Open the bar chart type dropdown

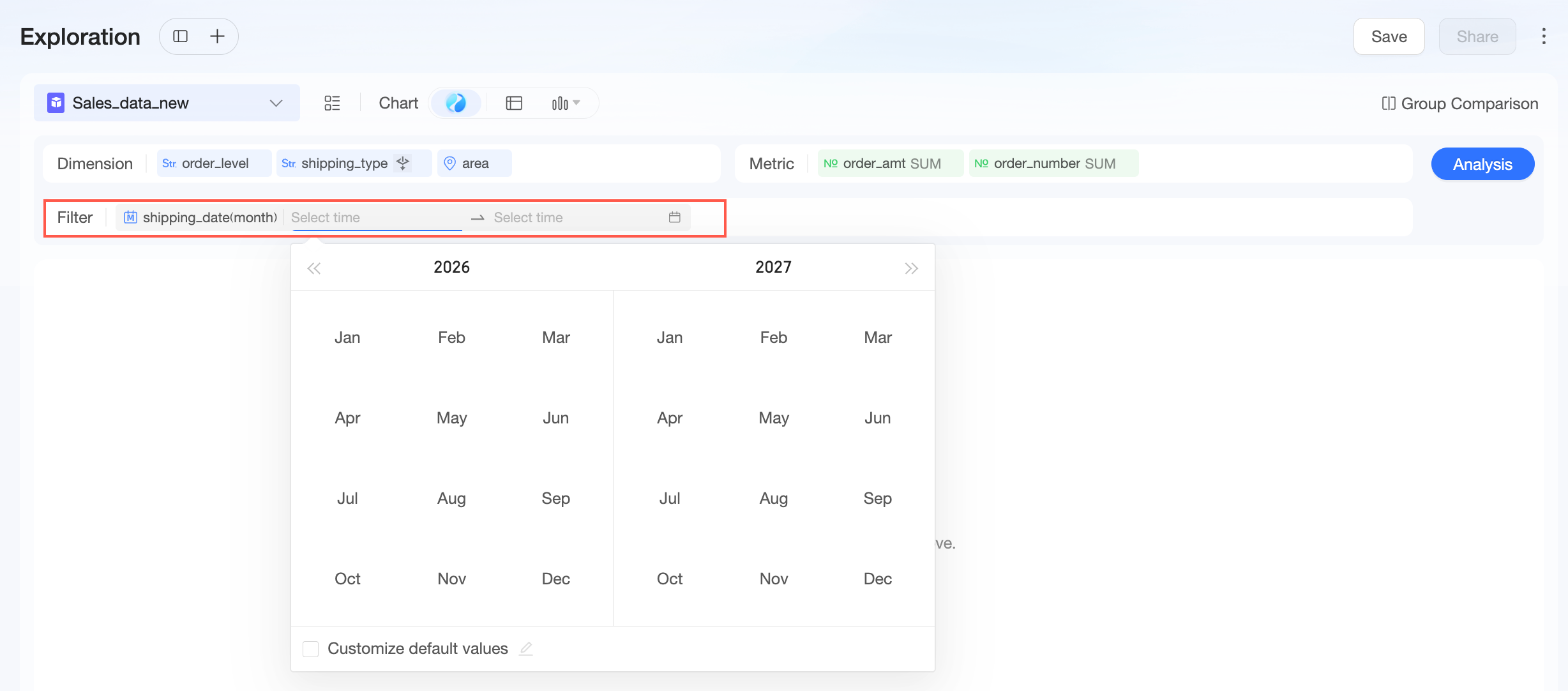point(566,103)
